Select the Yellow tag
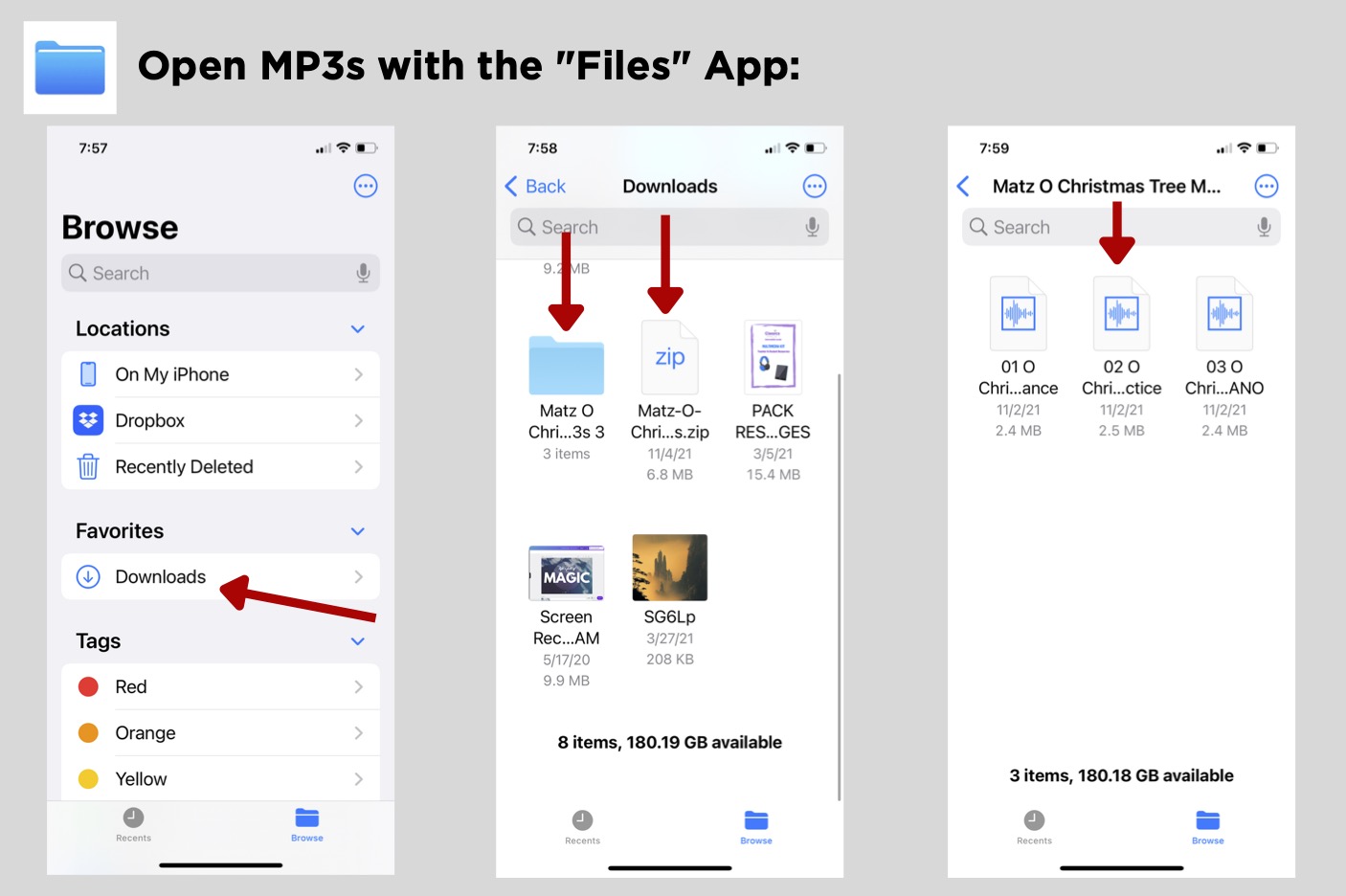This screenshot has width=1346, height=896. click(141, 778)
